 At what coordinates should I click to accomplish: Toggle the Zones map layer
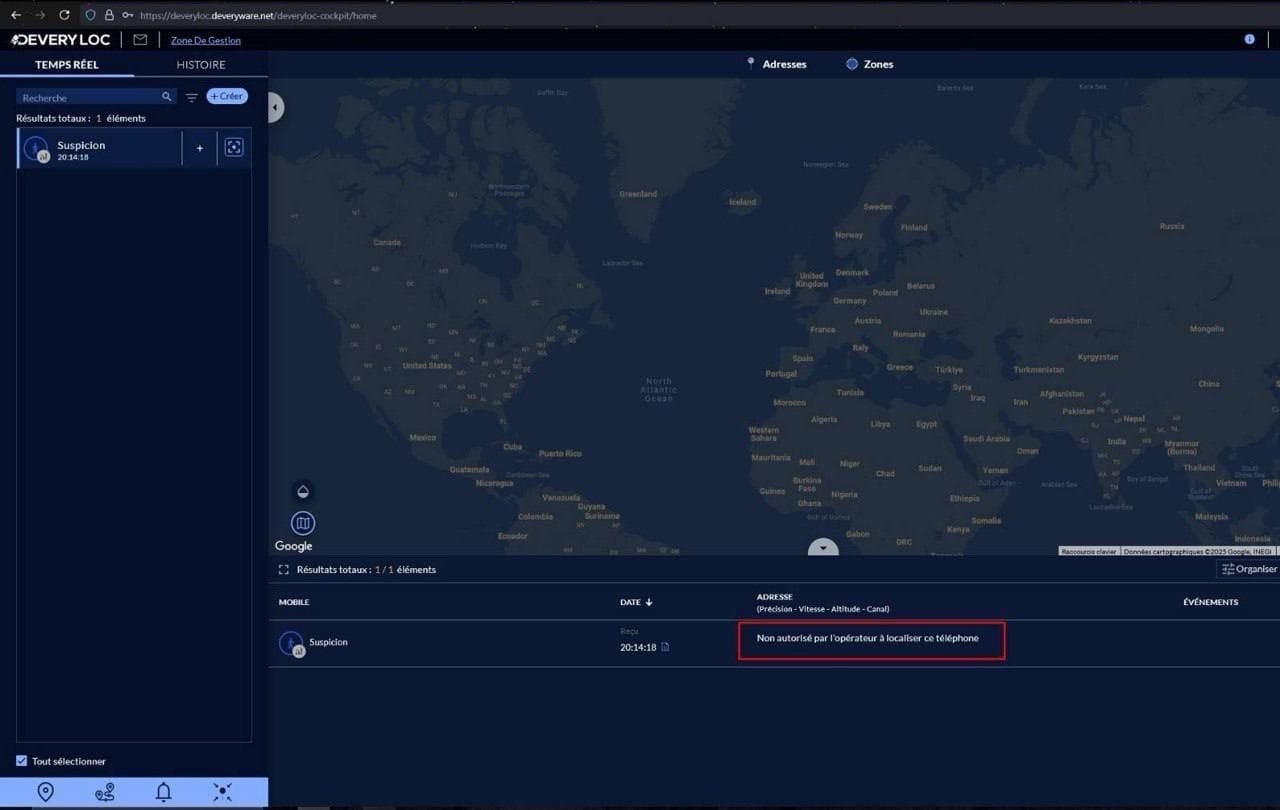(869, 64)
